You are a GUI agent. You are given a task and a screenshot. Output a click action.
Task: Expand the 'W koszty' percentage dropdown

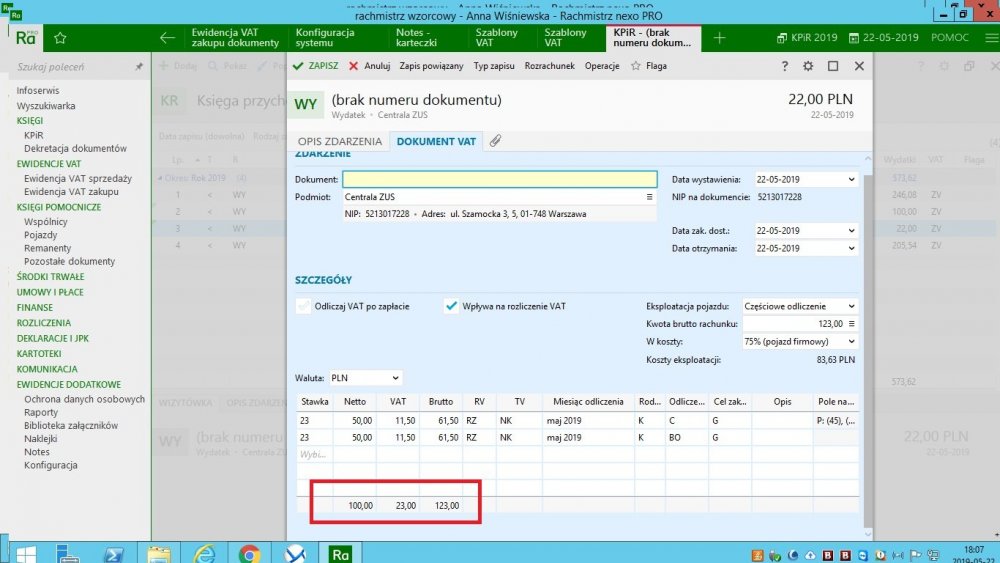851,342
